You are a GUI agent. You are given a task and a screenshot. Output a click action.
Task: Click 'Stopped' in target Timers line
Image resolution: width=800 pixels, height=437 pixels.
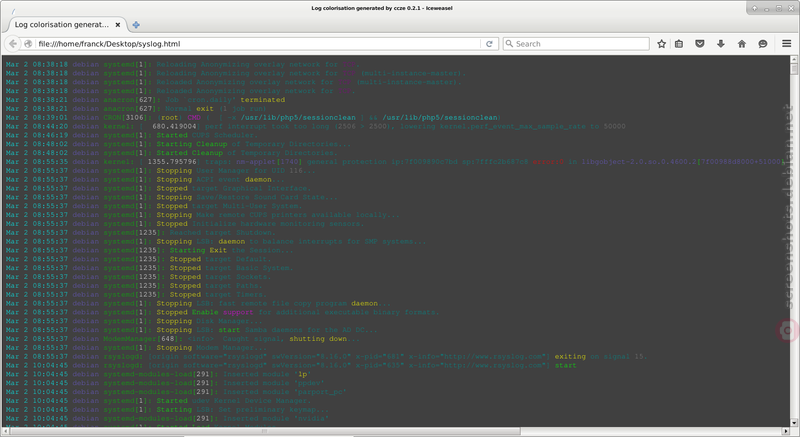(x=185, y=295)
